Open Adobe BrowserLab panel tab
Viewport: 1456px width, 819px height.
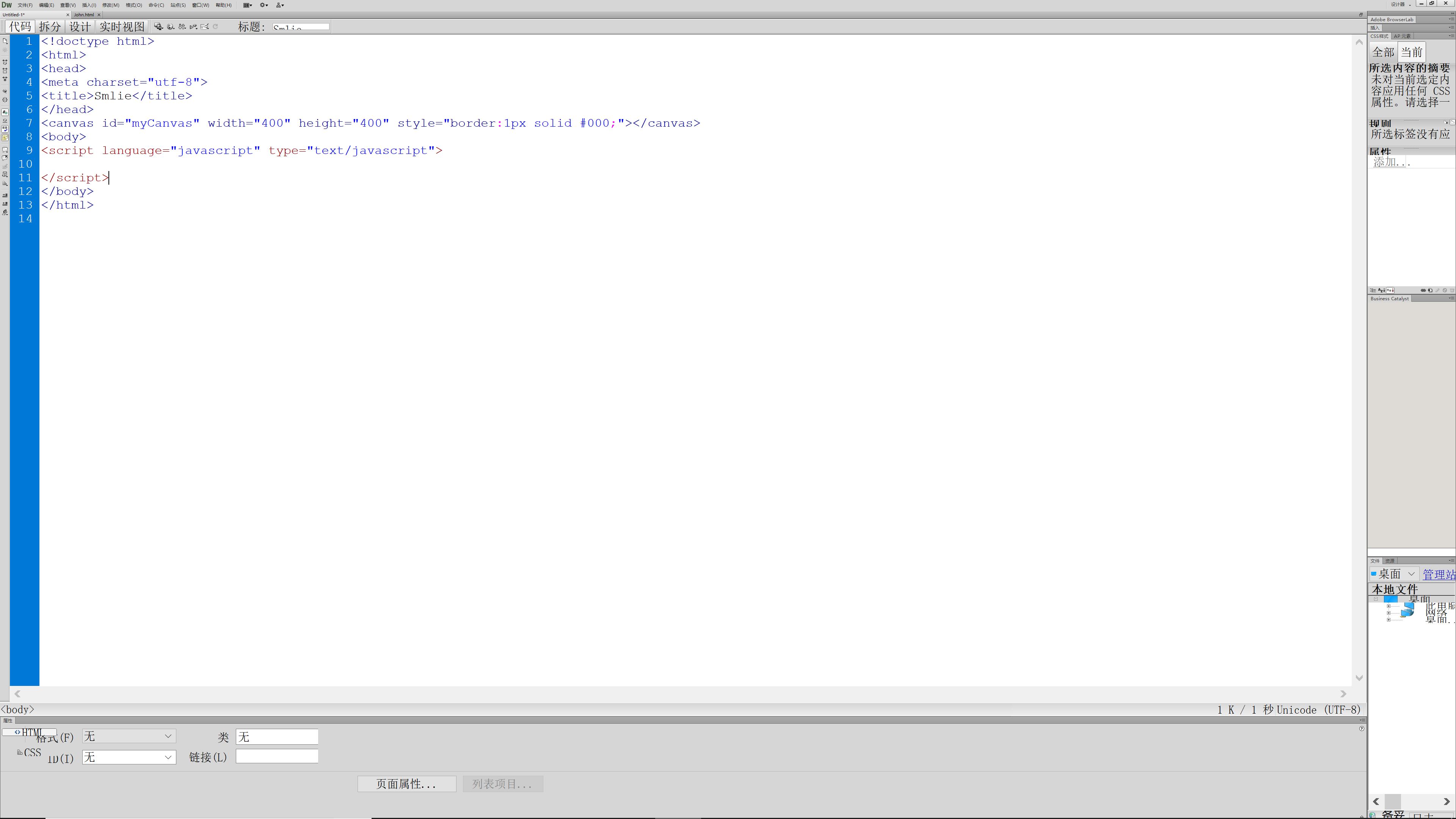point(1392,19)
